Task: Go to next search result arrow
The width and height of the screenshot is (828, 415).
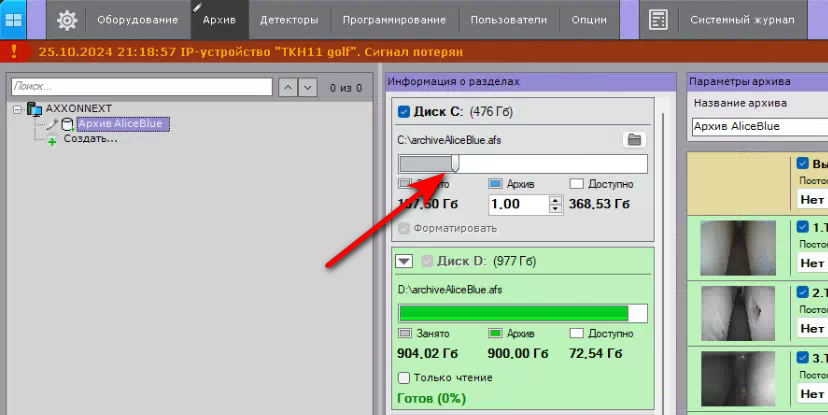Action: tap(308, 88)
